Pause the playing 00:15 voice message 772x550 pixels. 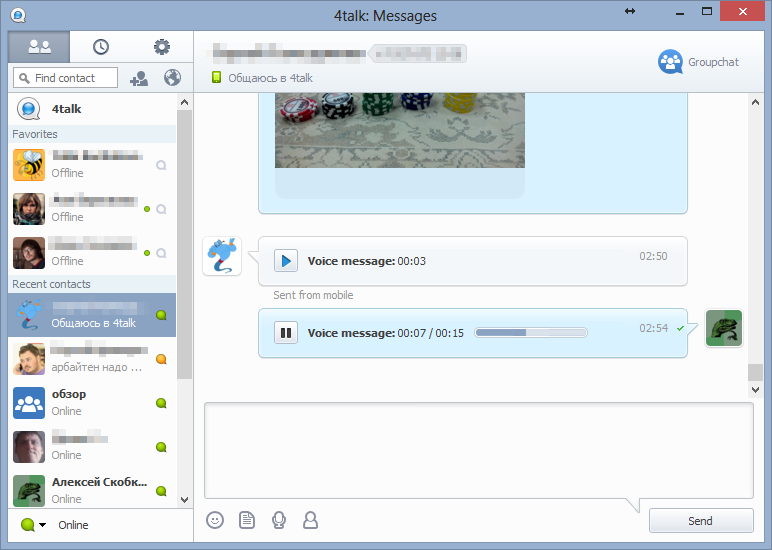[285, 333]
